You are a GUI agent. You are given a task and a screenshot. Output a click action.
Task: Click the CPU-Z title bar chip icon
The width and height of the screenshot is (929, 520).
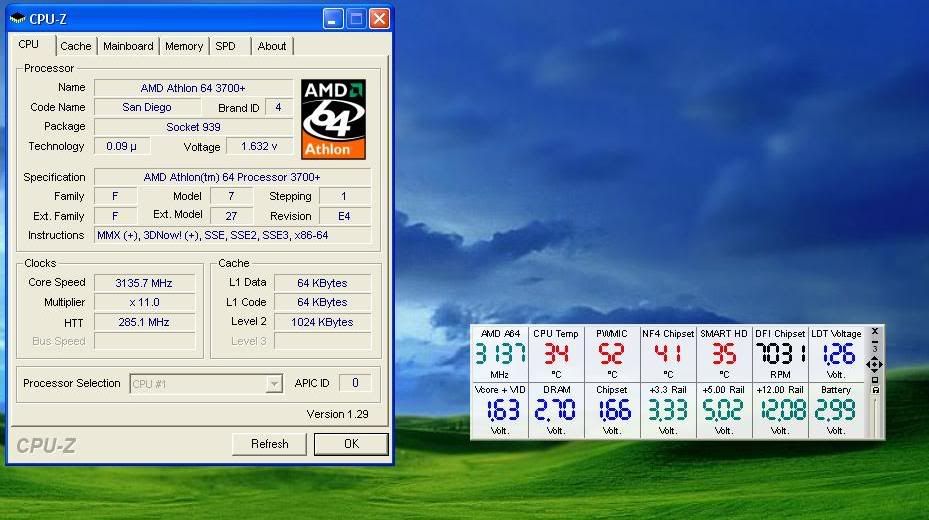coord(18,18)
